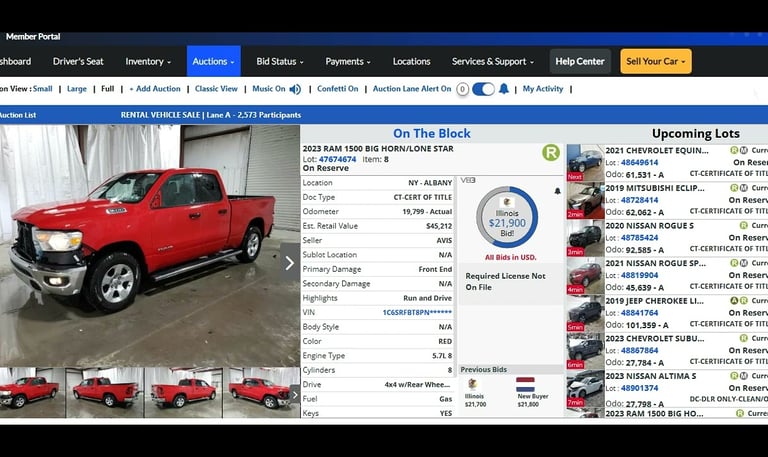Click the 2min Mitsubishi Eclipse thumbnail
Image resolution: width=768 pixels, height=457 pixels.
[585, 200]
